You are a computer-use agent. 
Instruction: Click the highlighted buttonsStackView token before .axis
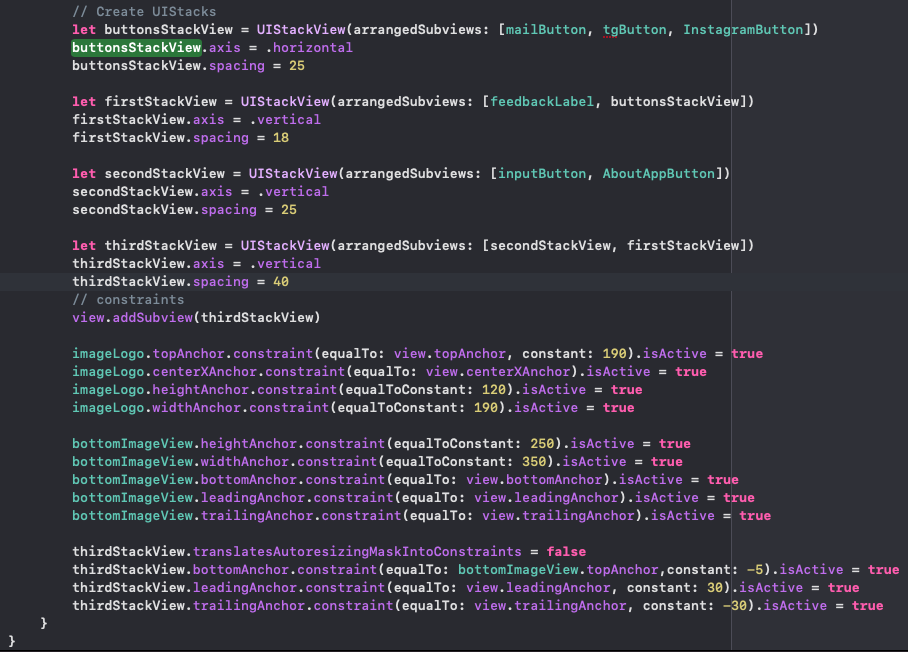(137, 47)
